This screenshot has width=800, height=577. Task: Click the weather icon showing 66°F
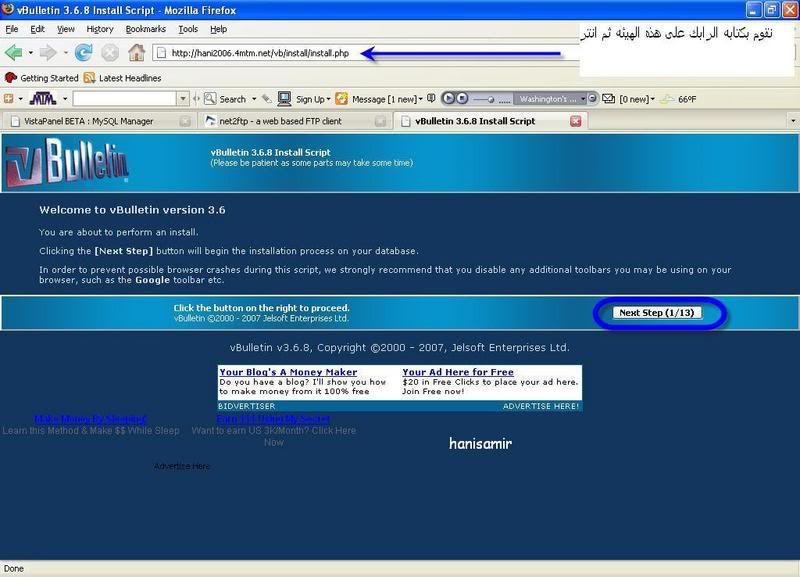pyautogui.click(x=667, y=99)
